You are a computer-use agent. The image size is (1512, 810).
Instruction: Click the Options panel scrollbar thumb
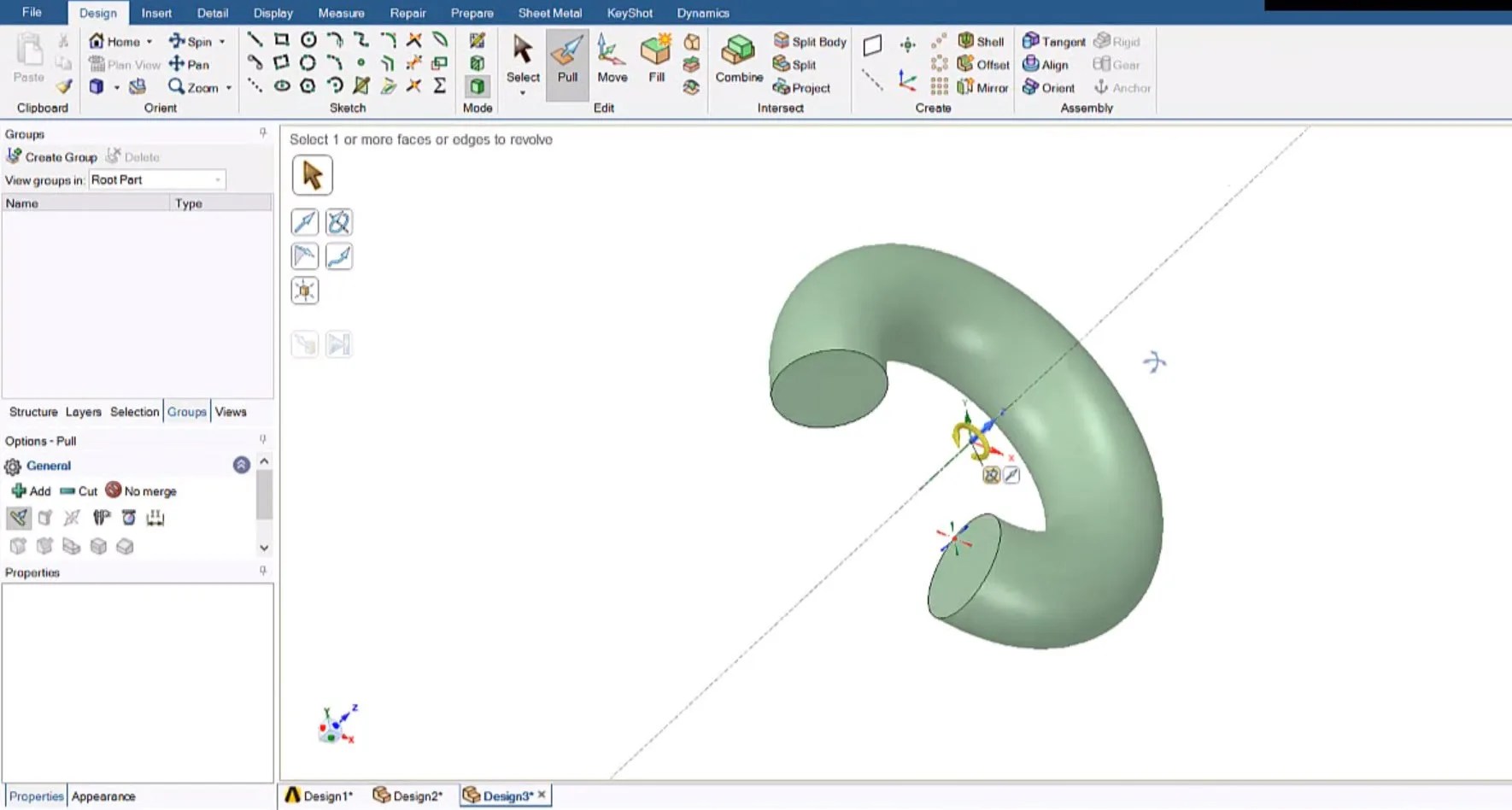(264, 494)
